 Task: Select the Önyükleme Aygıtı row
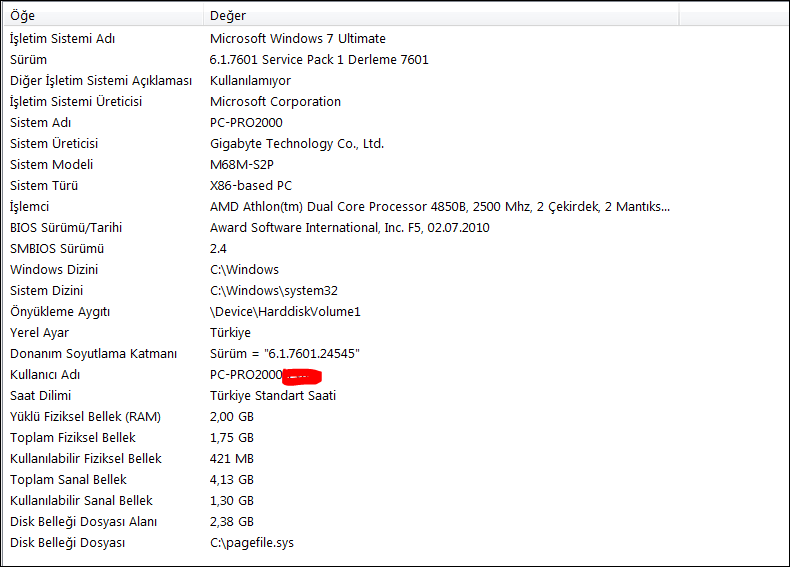(x=60, y=311)
